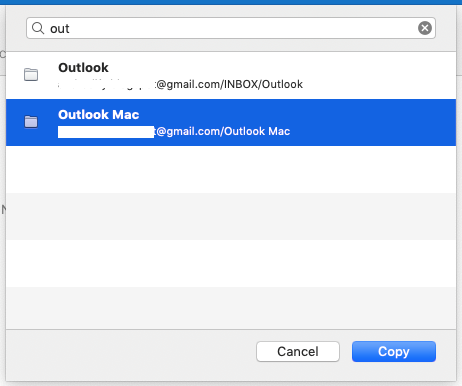462x386 pixels.
Task: Focus the search field containing 'out'
Action: 231,28
